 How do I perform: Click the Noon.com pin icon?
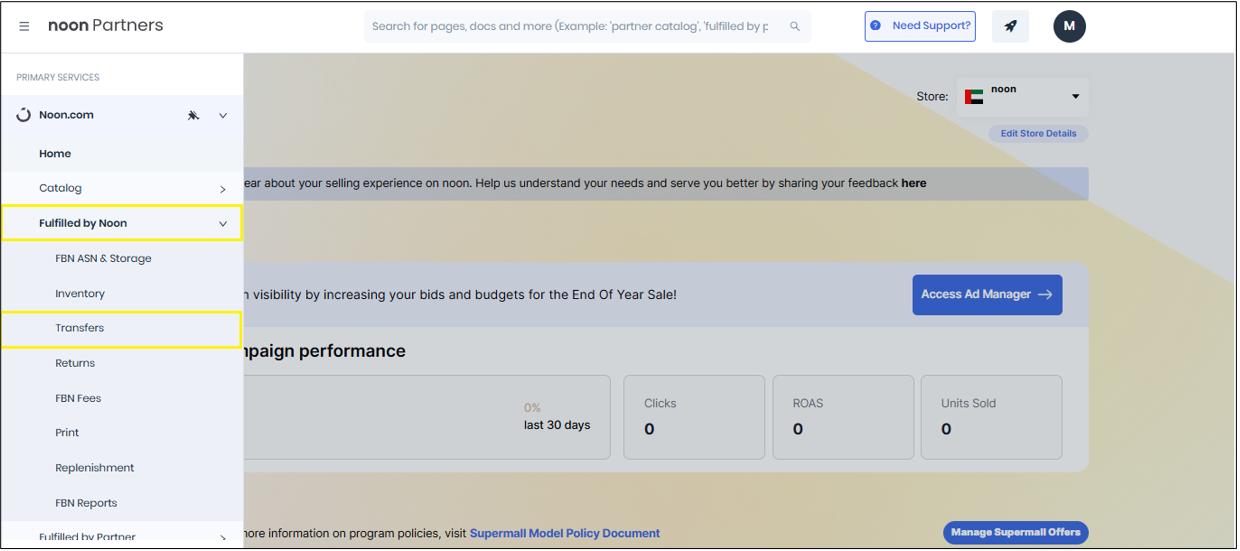[x=193, y=115]
